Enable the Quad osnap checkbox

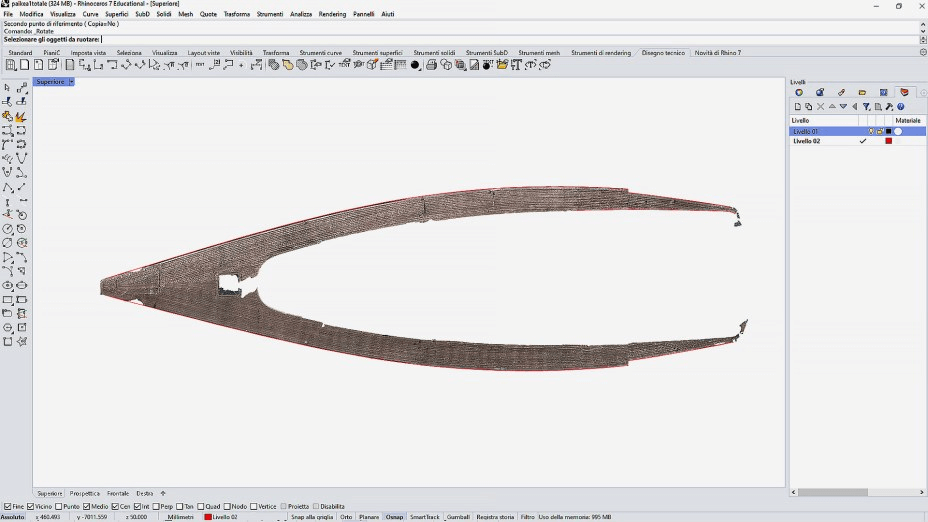pyautogui.click(x=201, y=507)
